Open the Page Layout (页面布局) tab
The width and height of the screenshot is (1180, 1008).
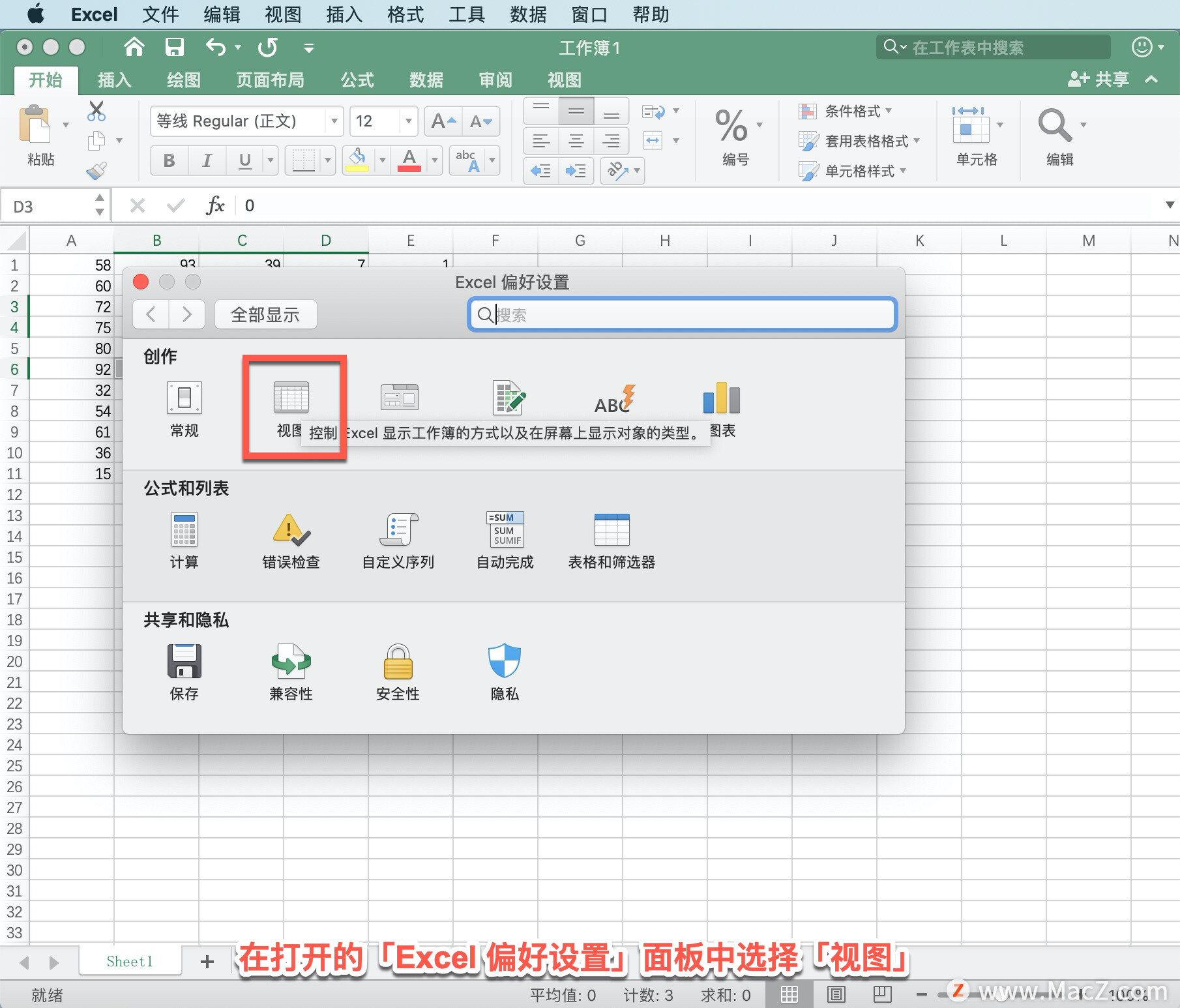click(270, 80)
